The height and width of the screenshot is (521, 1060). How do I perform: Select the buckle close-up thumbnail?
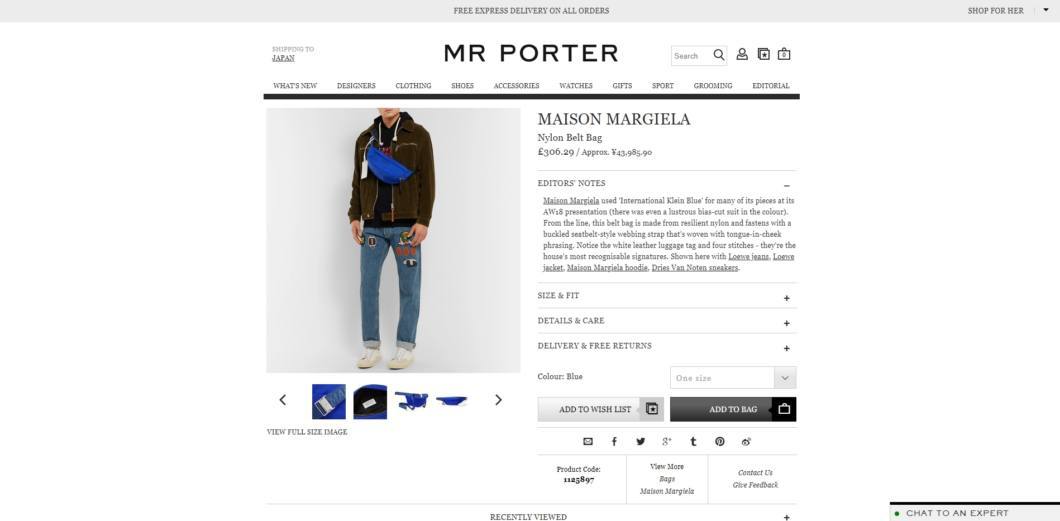tap(329, 401)
